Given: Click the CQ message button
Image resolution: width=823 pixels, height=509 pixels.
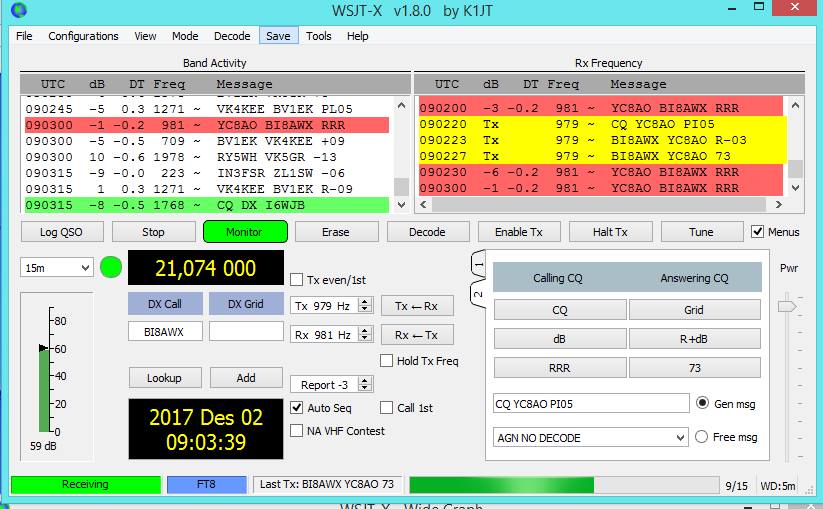Looking at the screenshot, I should (x=560, y=310).
